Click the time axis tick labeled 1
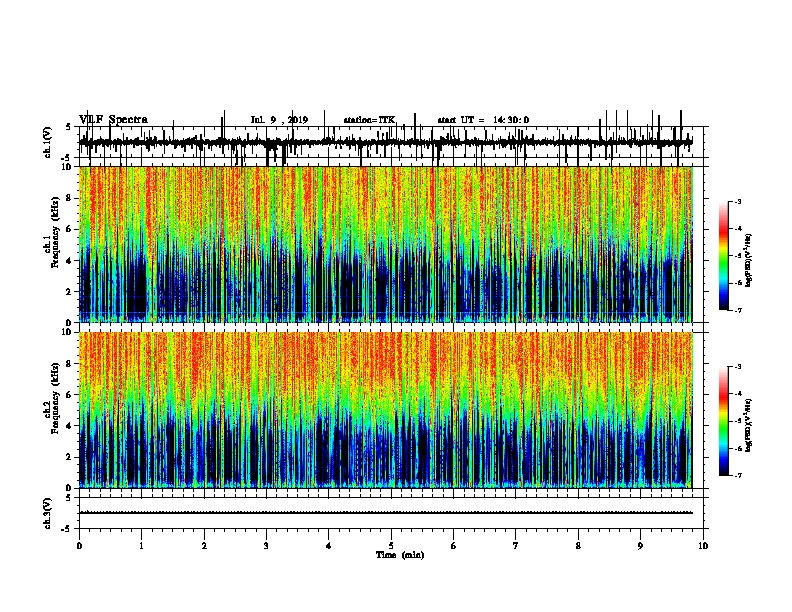792x612 pixels. (x=141, y=546)
